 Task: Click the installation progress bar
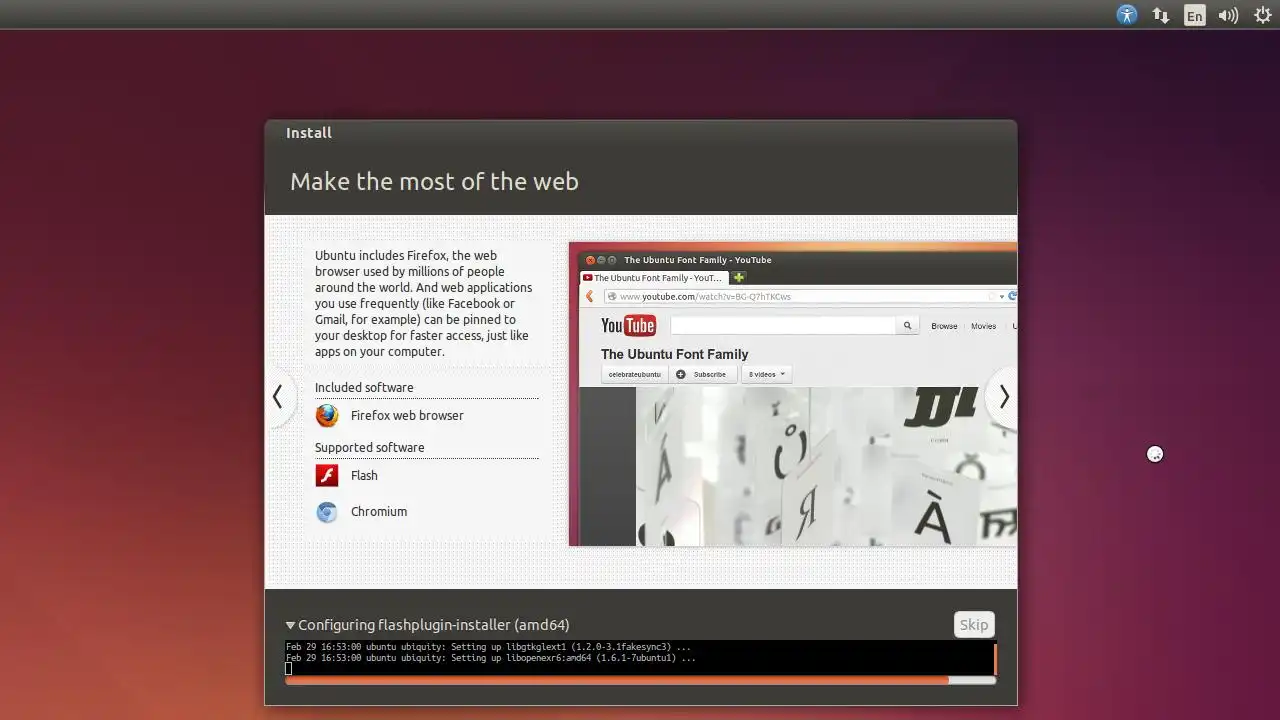point(640,680)
